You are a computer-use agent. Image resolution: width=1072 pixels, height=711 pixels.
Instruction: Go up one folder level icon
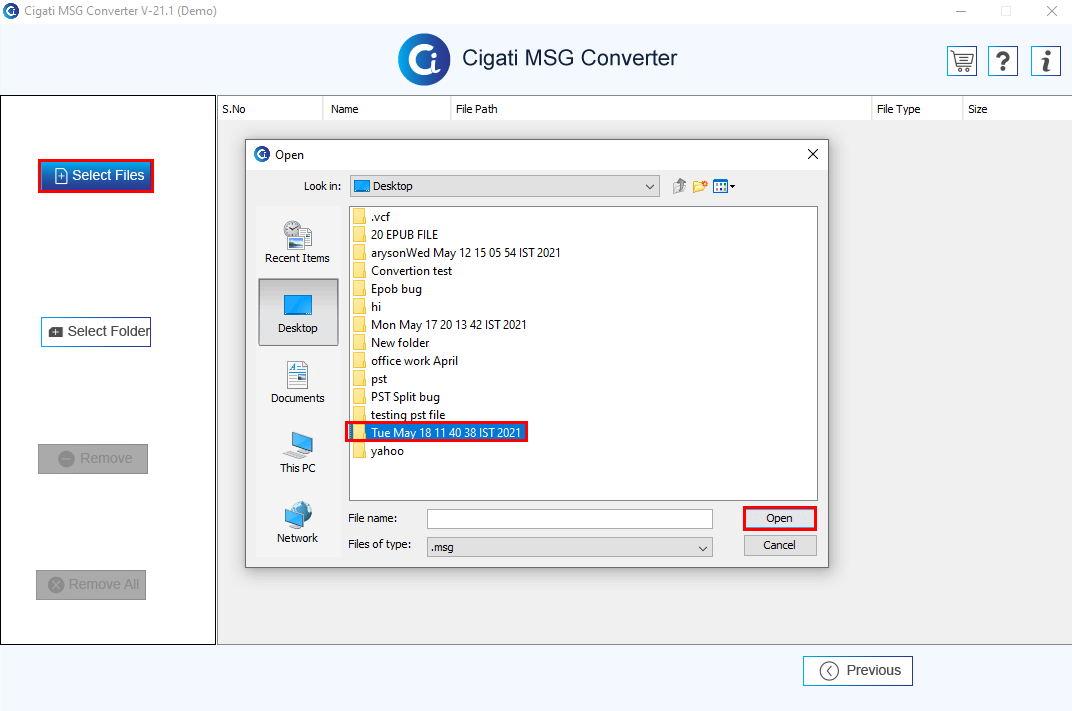click(679, 186)
